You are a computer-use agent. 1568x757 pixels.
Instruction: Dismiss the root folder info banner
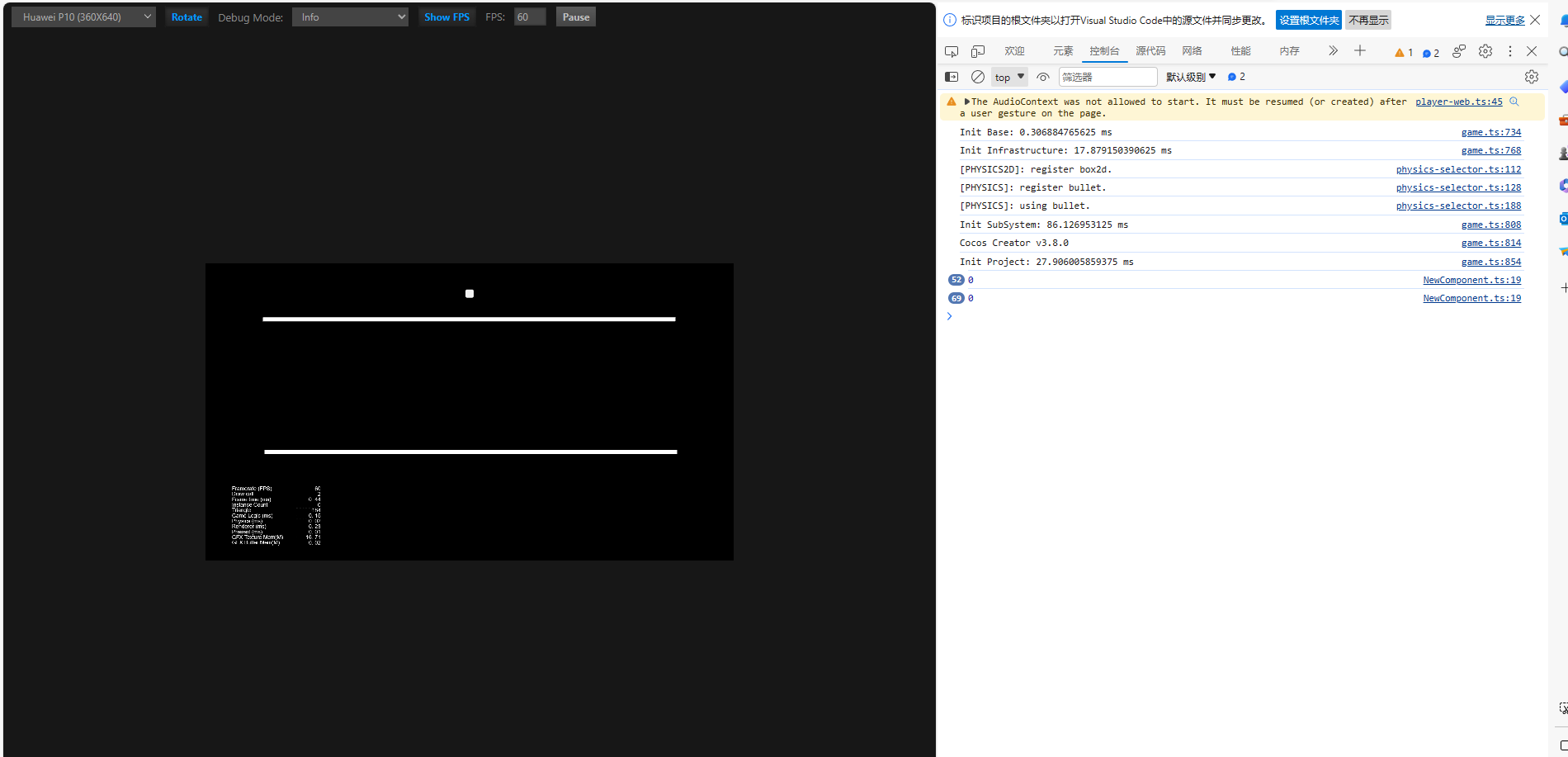click(x=1535, y=20)
